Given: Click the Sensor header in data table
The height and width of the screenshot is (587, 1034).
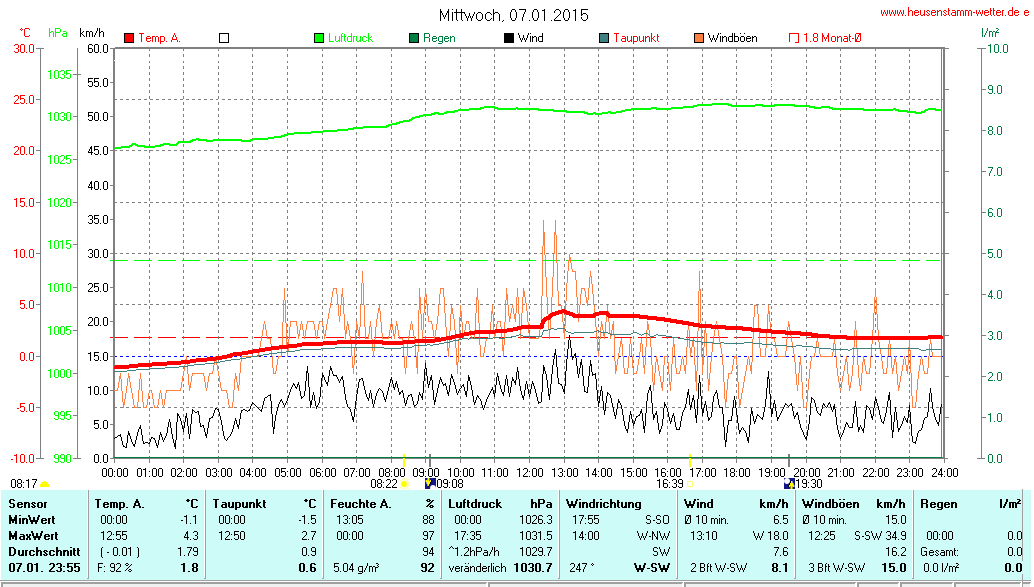Looking at the screenshot, I should click(x=27, y=504).
